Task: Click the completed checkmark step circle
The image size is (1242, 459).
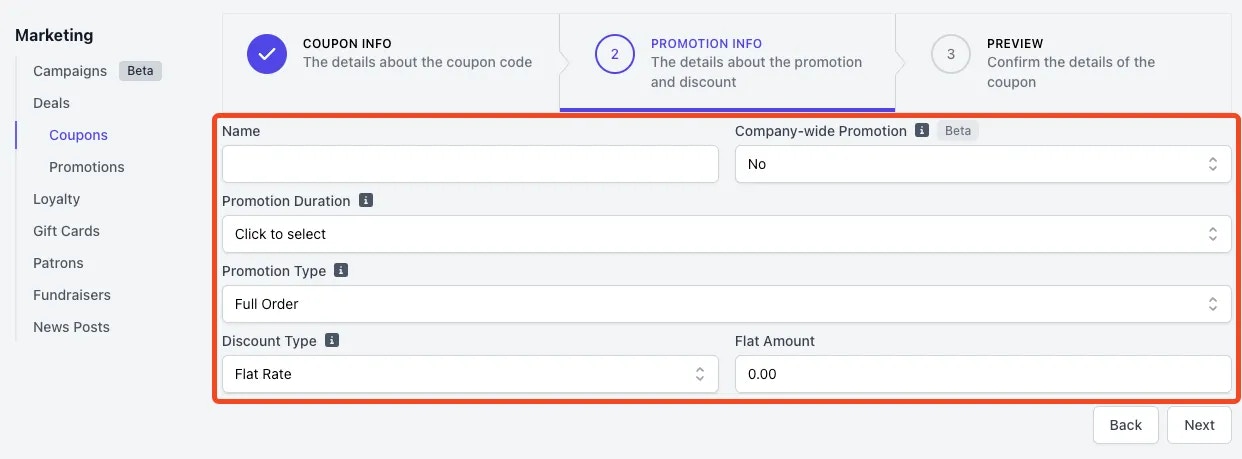Action: pos(267,54)
